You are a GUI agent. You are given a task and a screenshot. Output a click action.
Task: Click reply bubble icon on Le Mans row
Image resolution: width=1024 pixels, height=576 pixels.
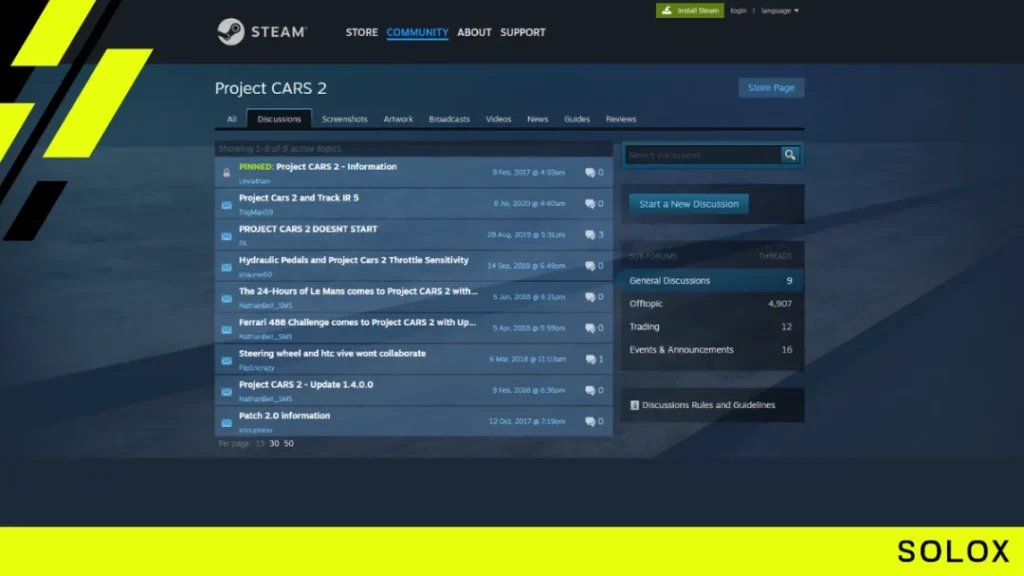[x=590, y=297]
